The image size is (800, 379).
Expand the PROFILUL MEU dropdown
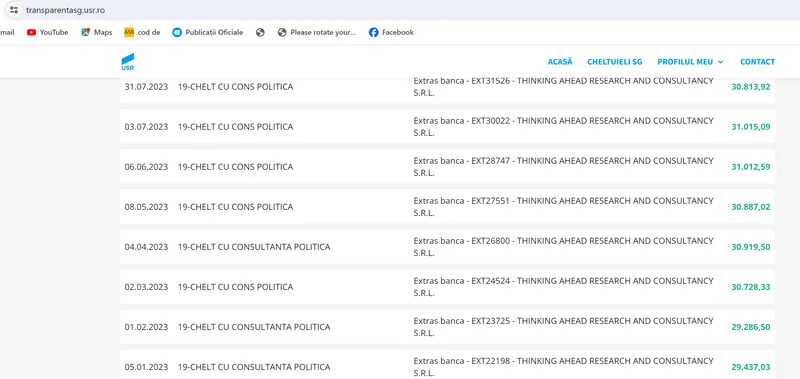point(690,62)
